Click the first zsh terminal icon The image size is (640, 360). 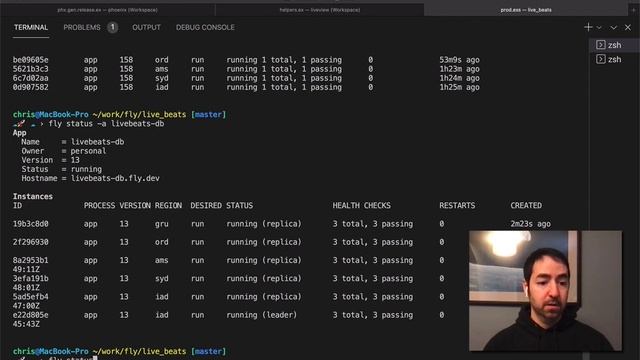click(x=600, y=44)
